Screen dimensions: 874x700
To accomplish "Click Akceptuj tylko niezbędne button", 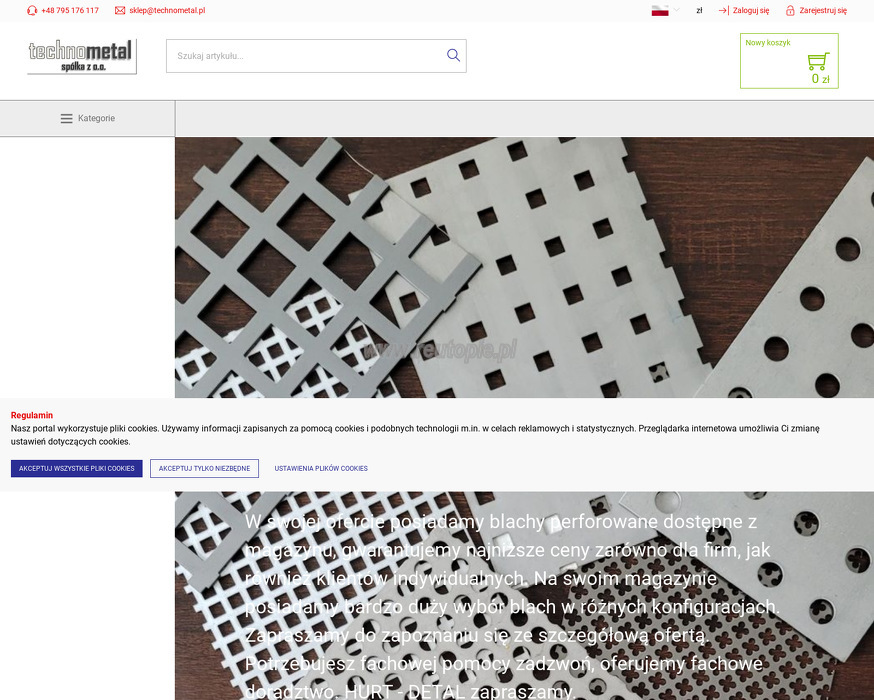I will point(205,469).
